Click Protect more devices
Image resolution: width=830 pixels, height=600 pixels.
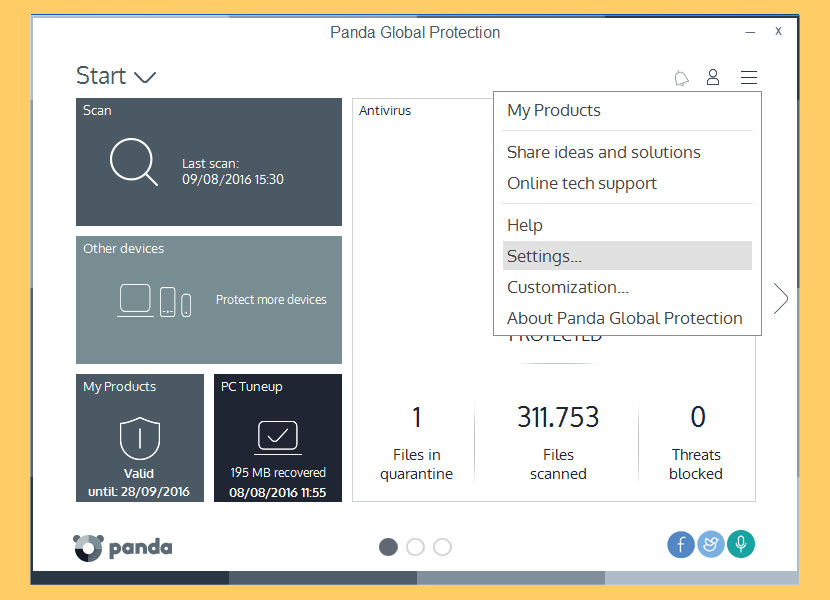tap(270, 299)
